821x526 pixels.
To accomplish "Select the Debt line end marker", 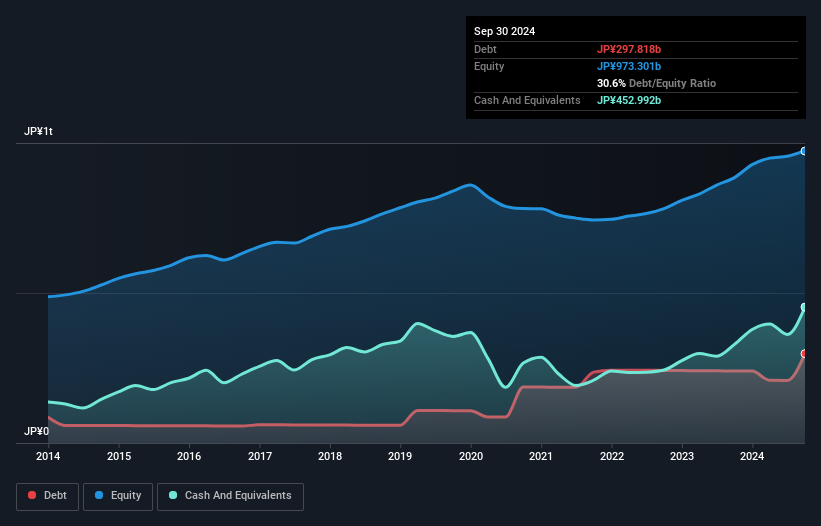I will click(x=804, y=354).
